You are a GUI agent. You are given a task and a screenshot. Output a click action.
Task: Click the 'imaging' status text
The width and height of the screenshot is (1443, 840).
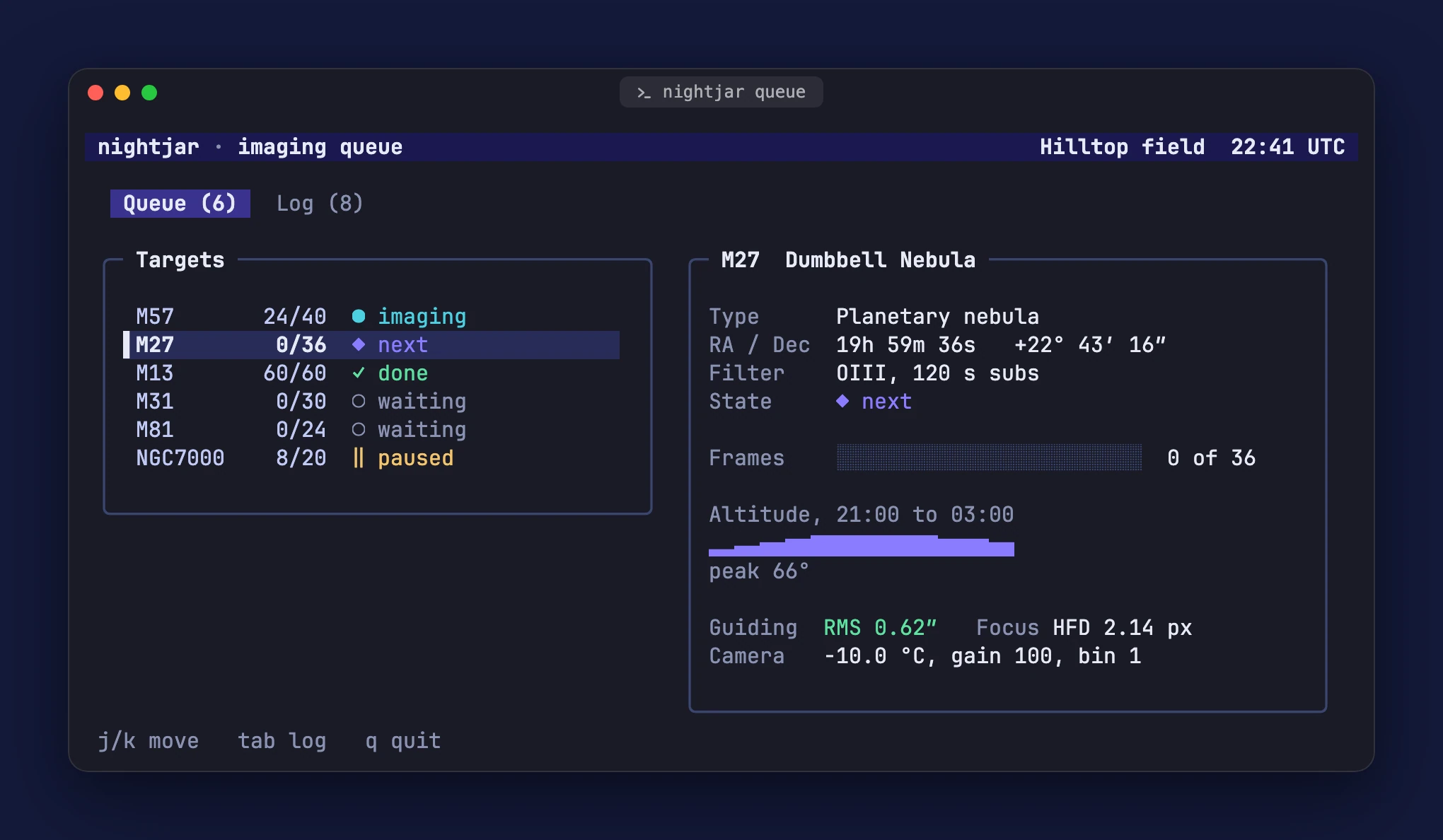click(x=422, y=317)
